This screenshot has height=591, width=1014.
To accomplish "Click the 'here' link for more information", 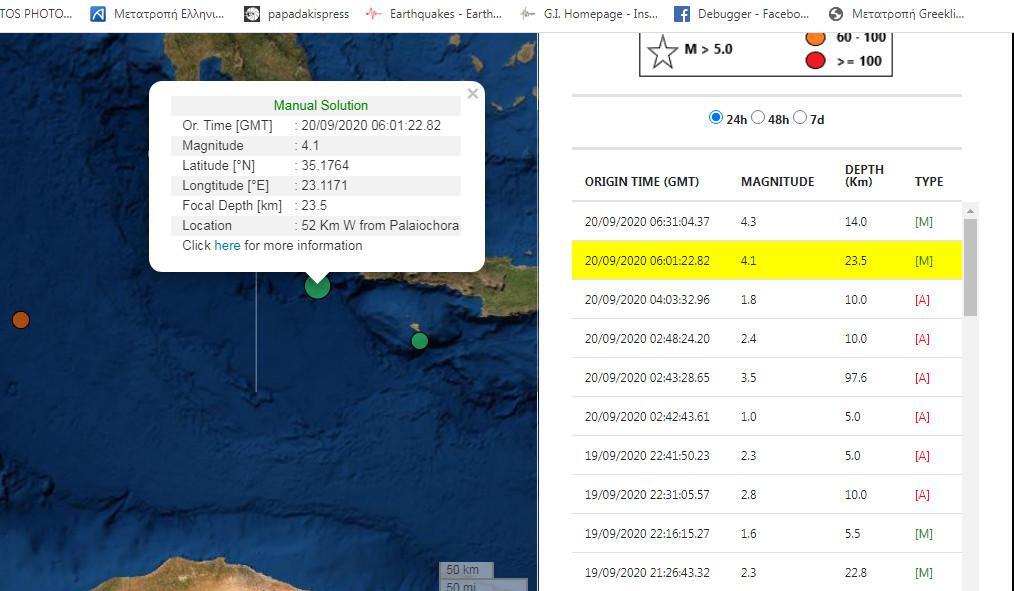I will (x=227, y=245).
